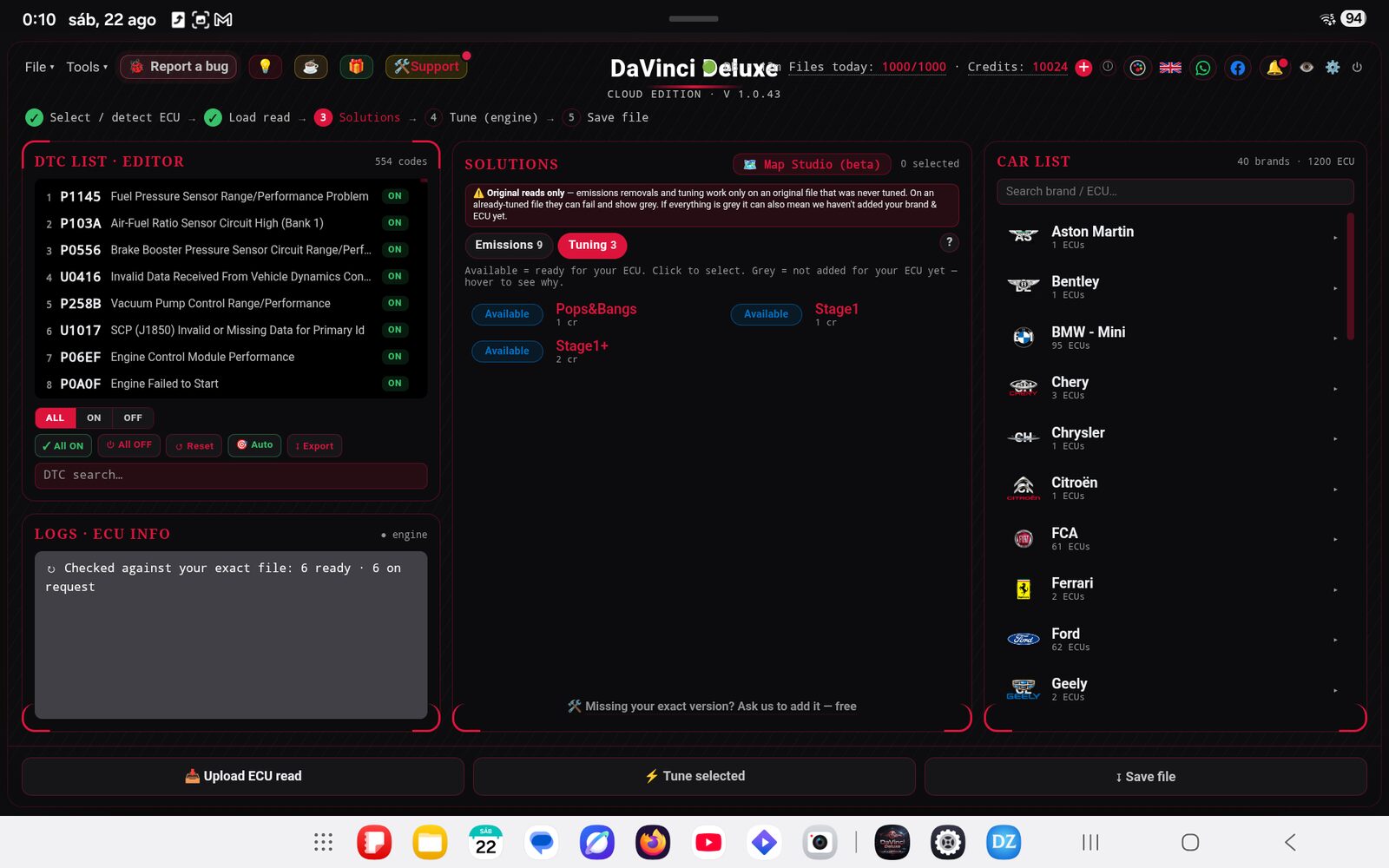Open the color palette theme icon

click(x=1138, y=68)
